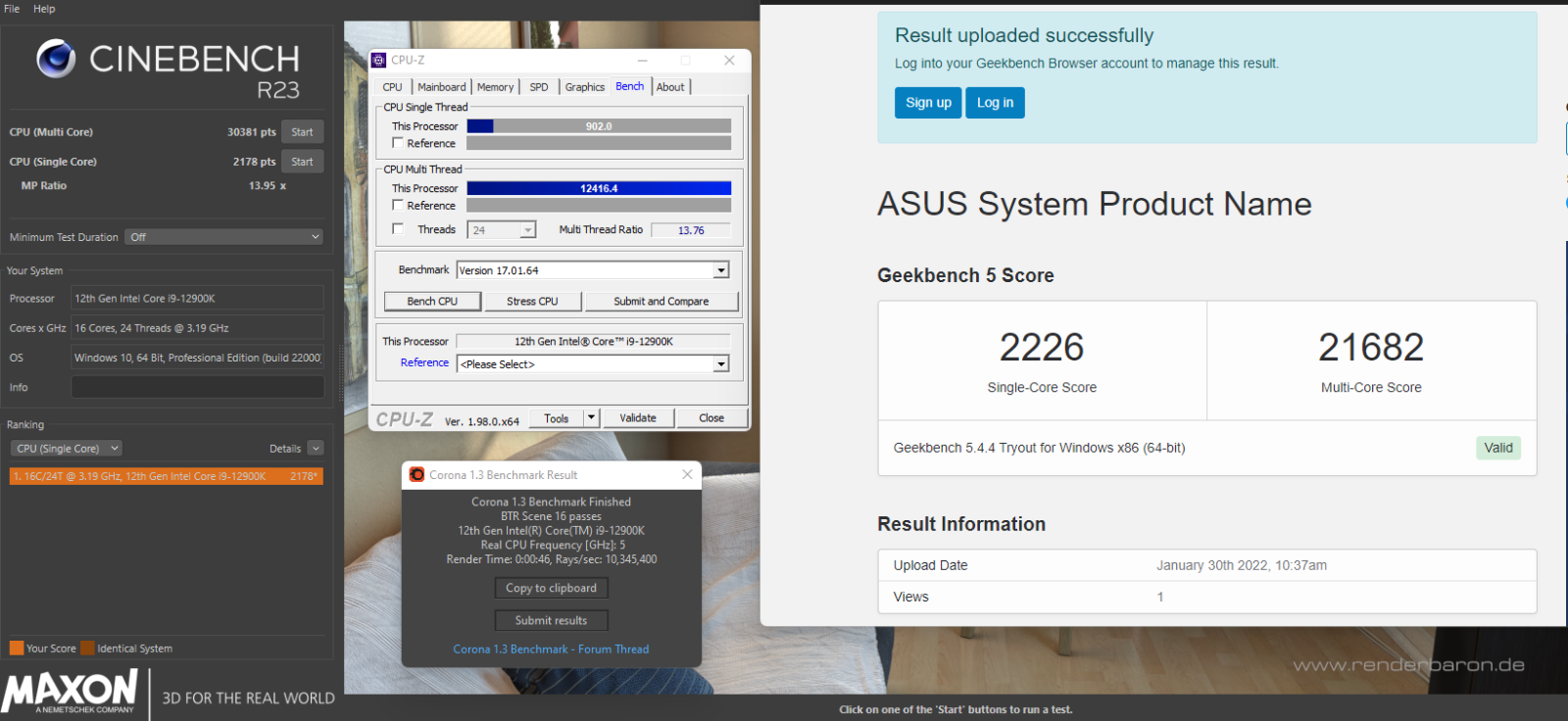Click the MP Ratio 13.95 x value
Screen dimensions: 1568x721
pyautogui.click(x=268, y=185)
